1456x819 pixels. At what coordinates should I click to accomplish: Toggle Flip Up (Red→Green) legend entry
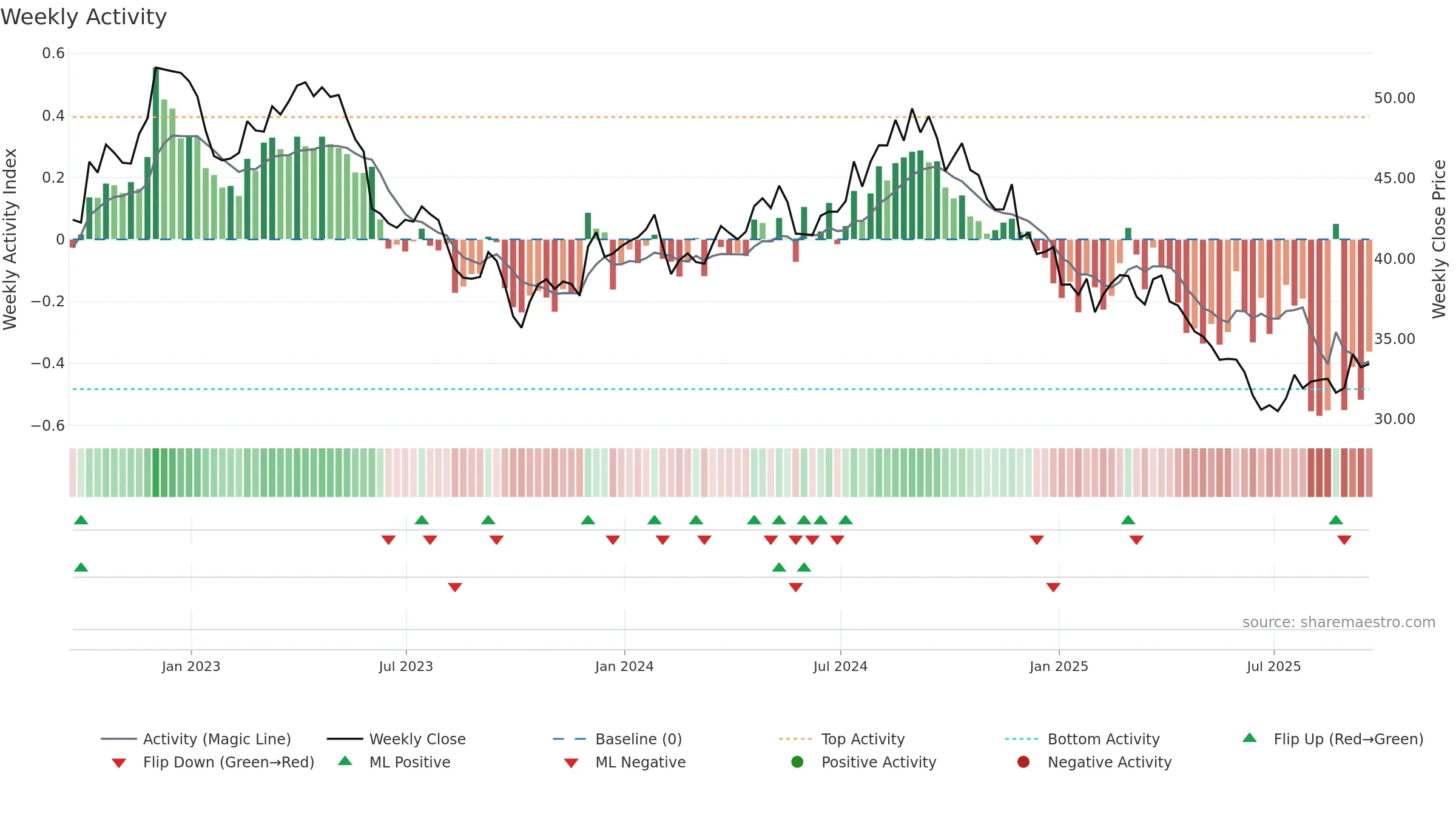(1332, 739)
